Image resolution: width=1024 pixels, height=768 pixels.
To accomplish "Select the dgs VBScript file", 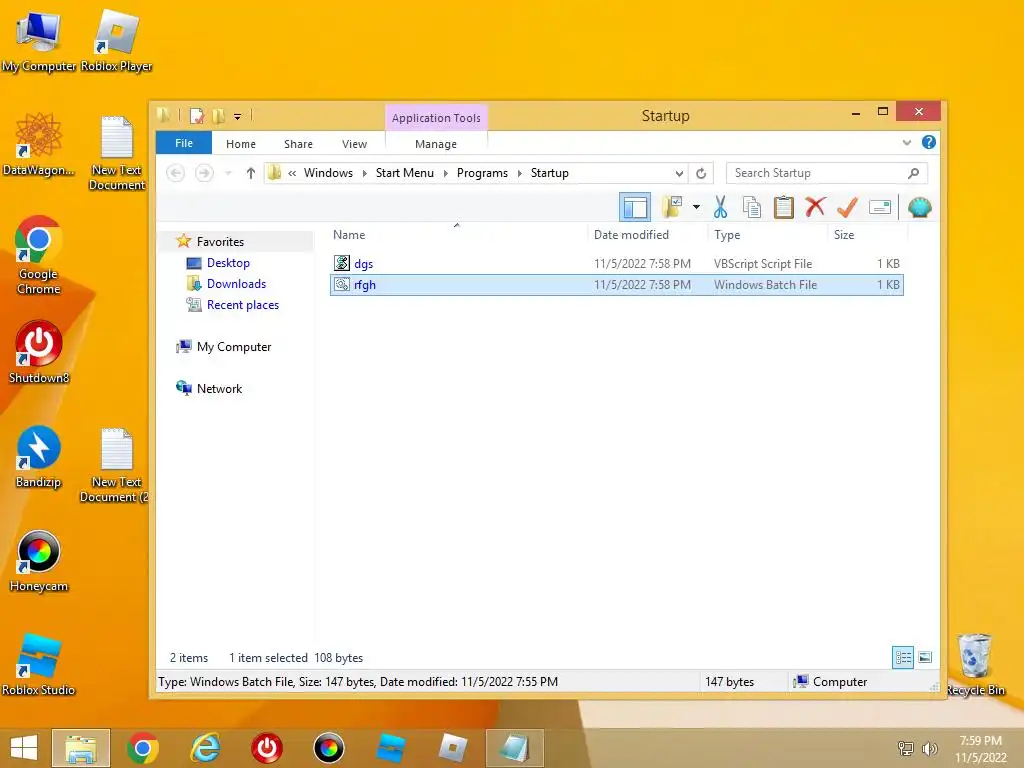I will [617, 264].
